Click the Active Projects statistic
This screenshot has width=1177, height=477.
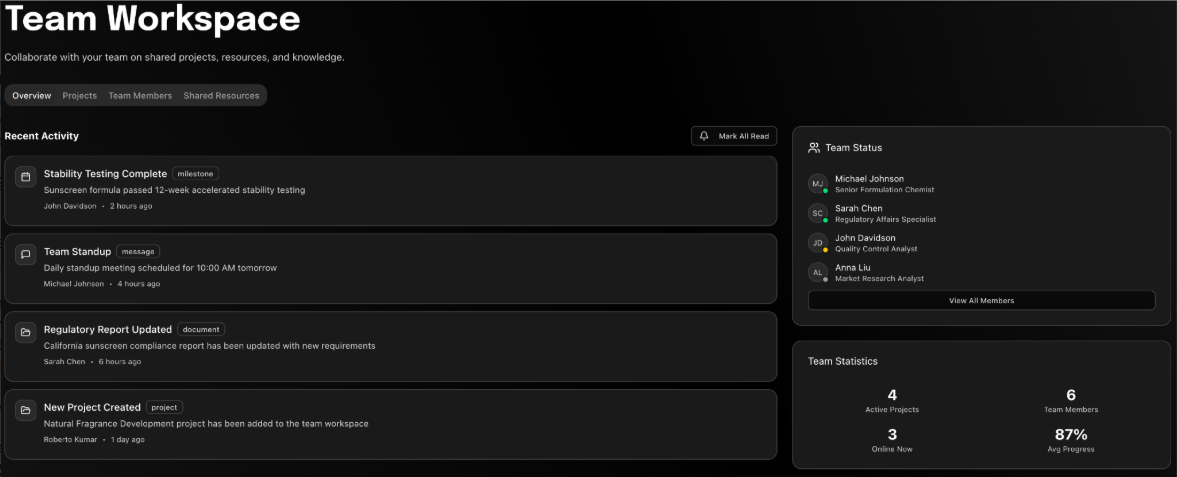(892, 401)
